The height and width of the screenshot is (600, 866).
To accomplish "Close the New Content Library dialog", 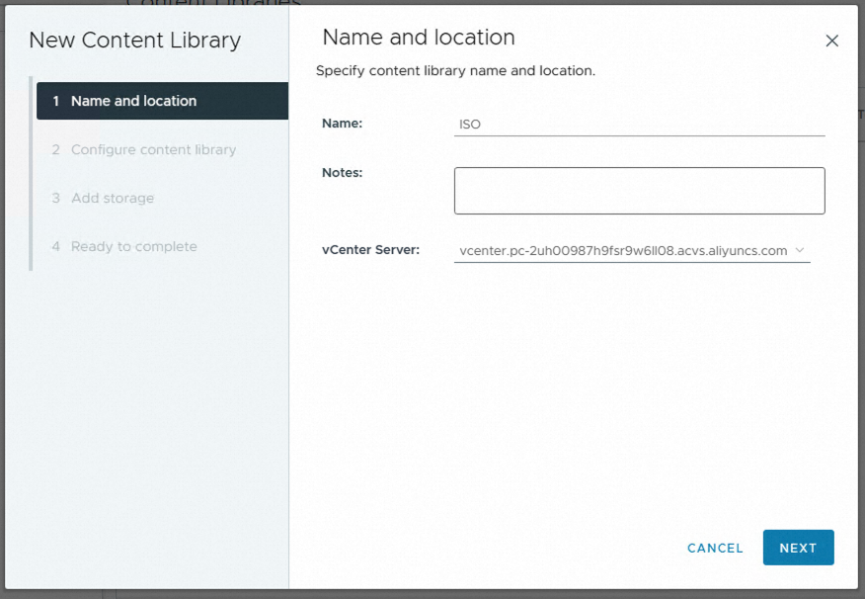I will 831,41.
